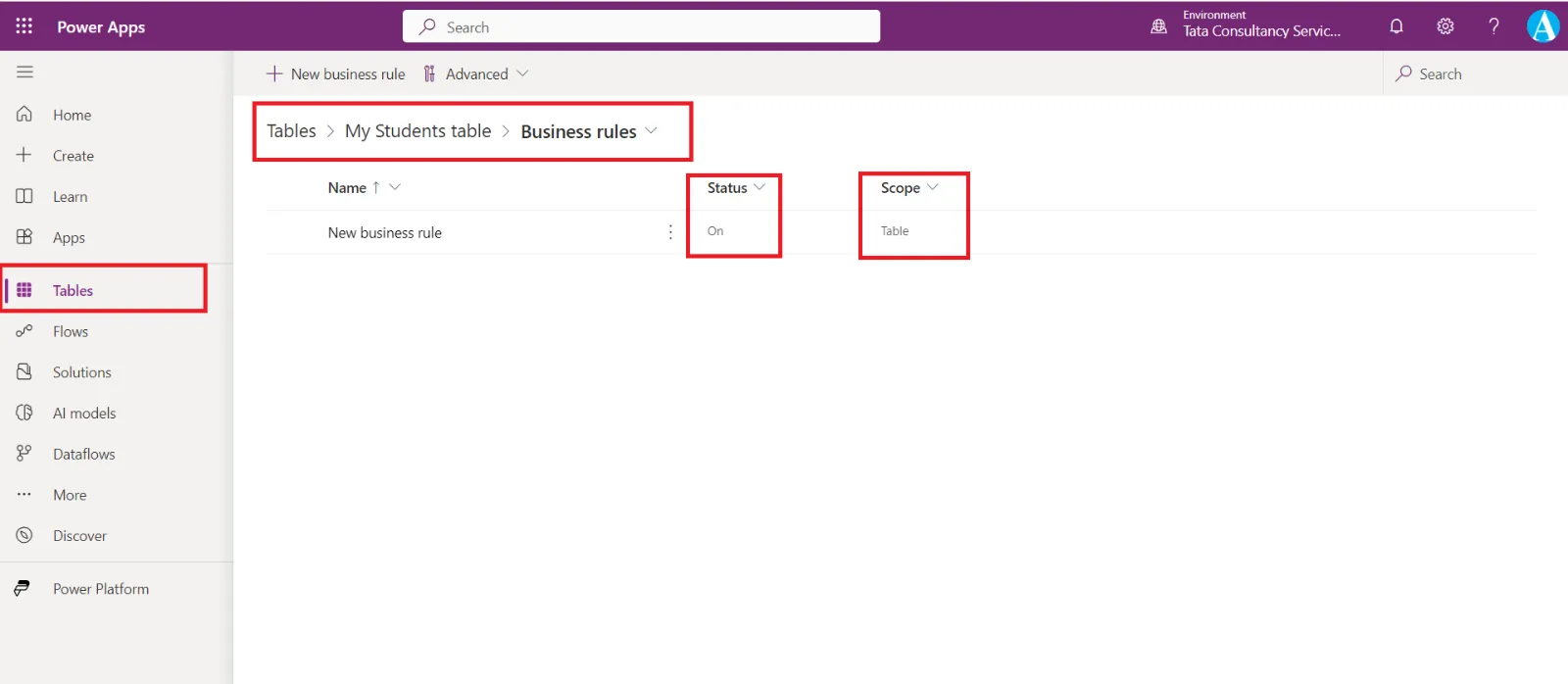Open notifications bell icon
1568x684 pixels.
[1396, 26]
